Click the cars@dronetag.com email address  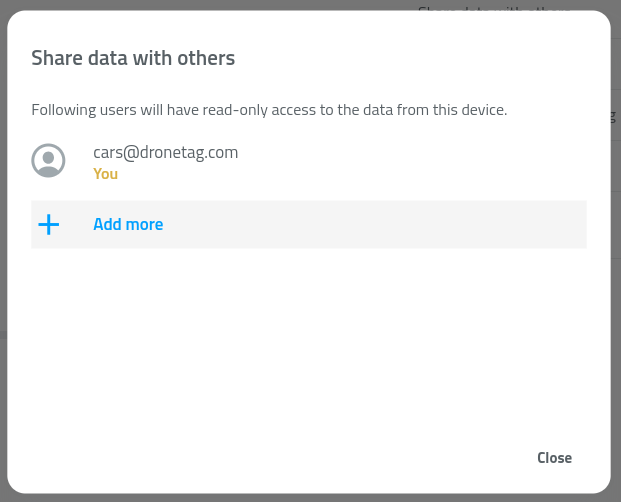[x=165, y=152]
